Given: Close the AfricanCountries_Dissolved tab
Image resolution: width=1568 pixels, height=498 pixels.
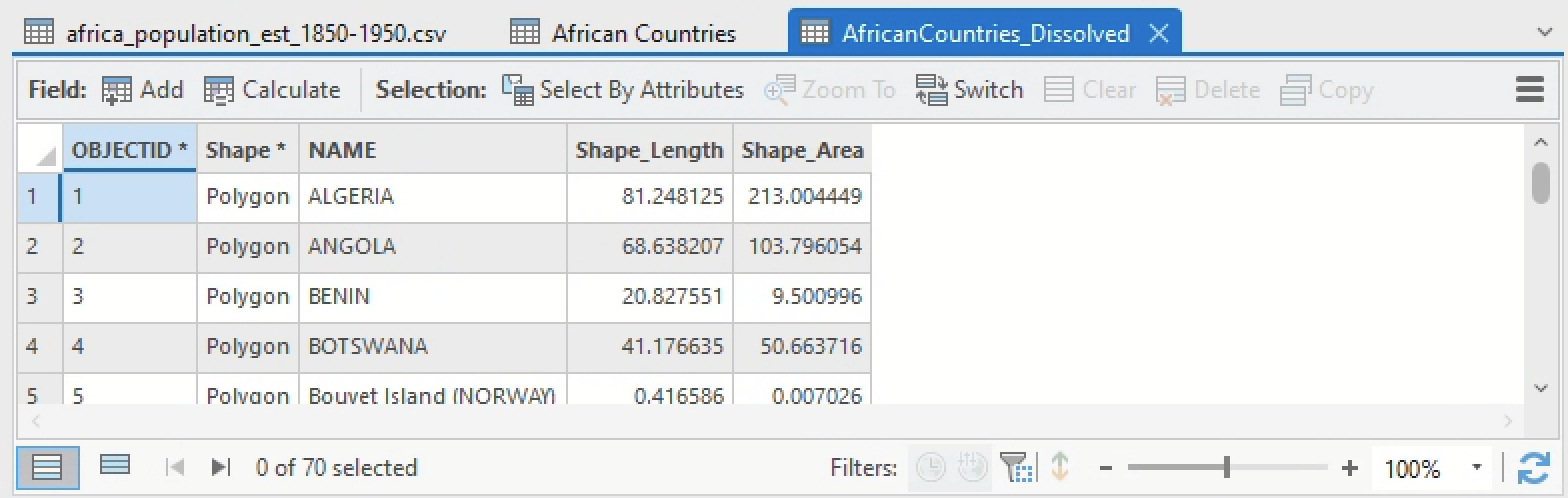Looking at the screenshot, I should click(x=1159, y=33).
